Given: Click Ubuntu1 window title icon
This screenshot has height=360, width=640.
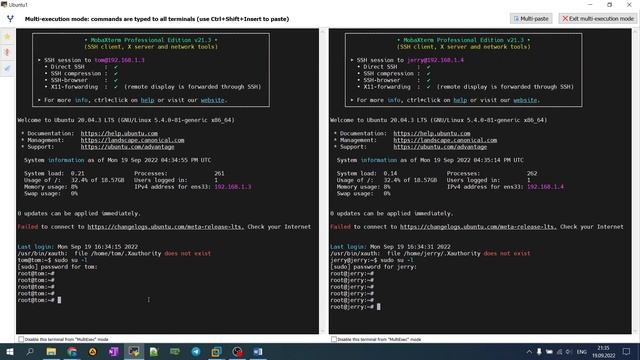Looking at the screenshot, I should [x=4, y=4].
